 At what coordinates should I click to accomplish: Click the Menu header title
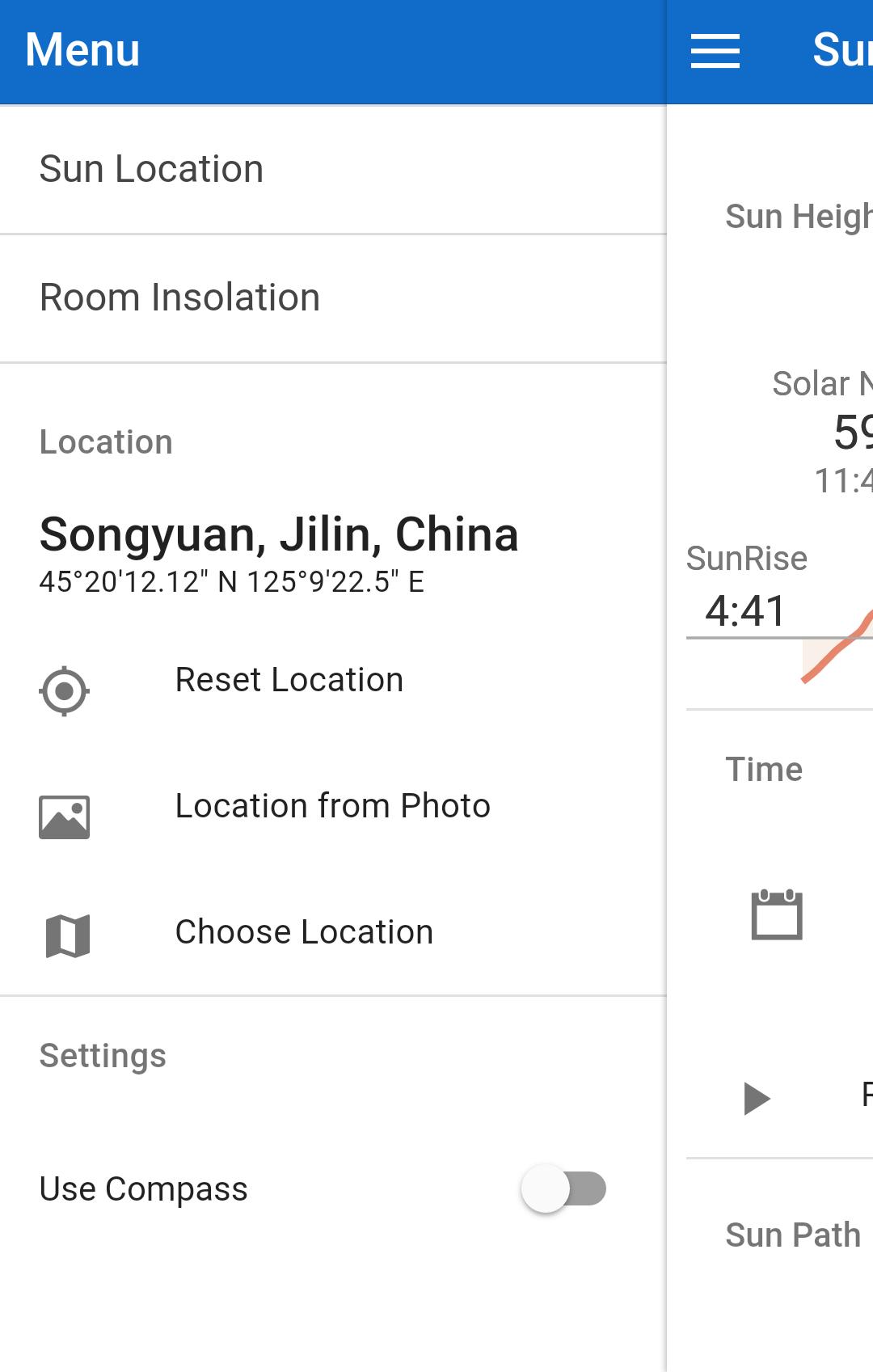(82, 50)
